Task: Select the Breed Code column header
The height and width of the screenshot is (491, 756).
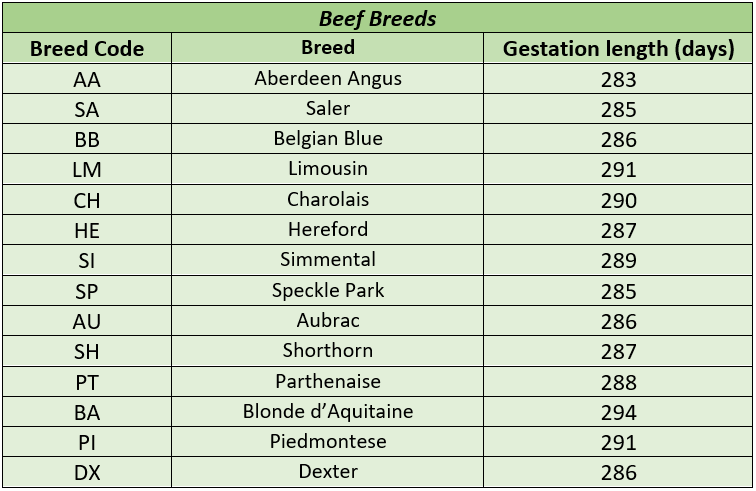Action: 87,48
